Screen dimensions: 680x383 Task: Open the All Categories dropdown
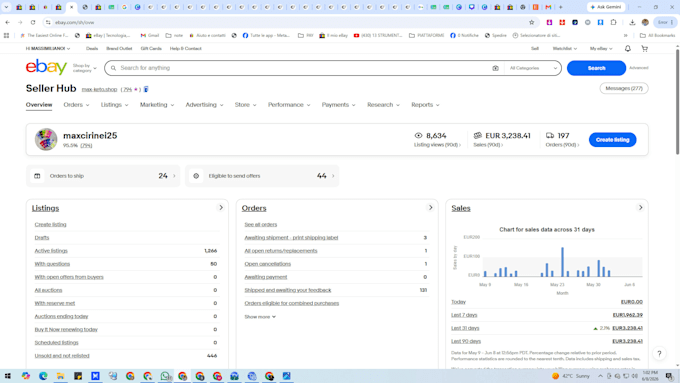(533, 68)
